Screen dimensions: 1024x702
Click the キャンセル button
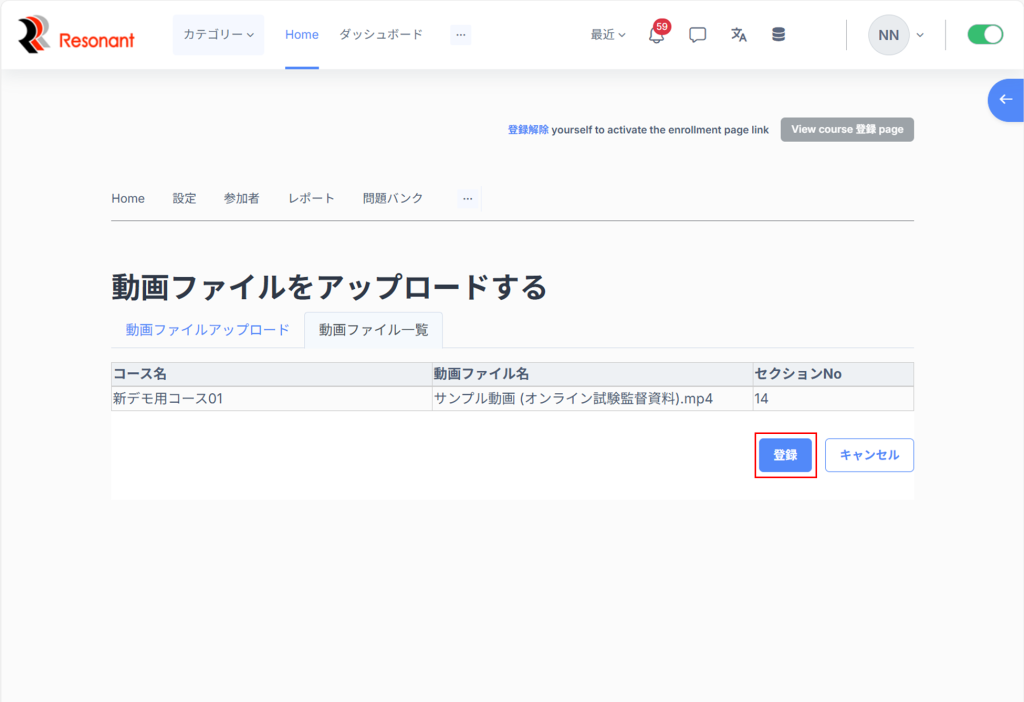[x=869, y=455]
